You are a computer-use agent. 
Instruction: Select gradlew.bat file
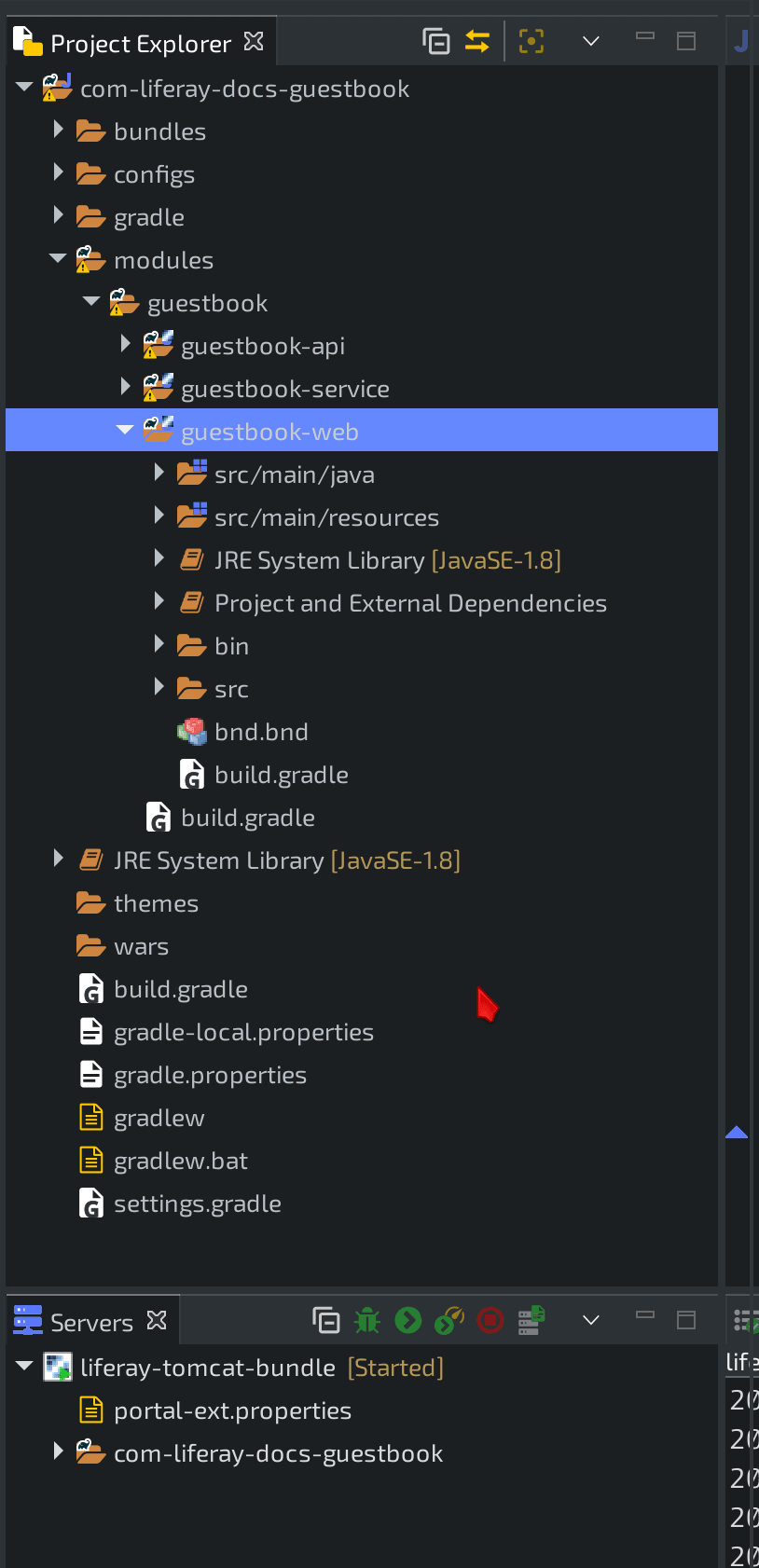point(181,1161)
